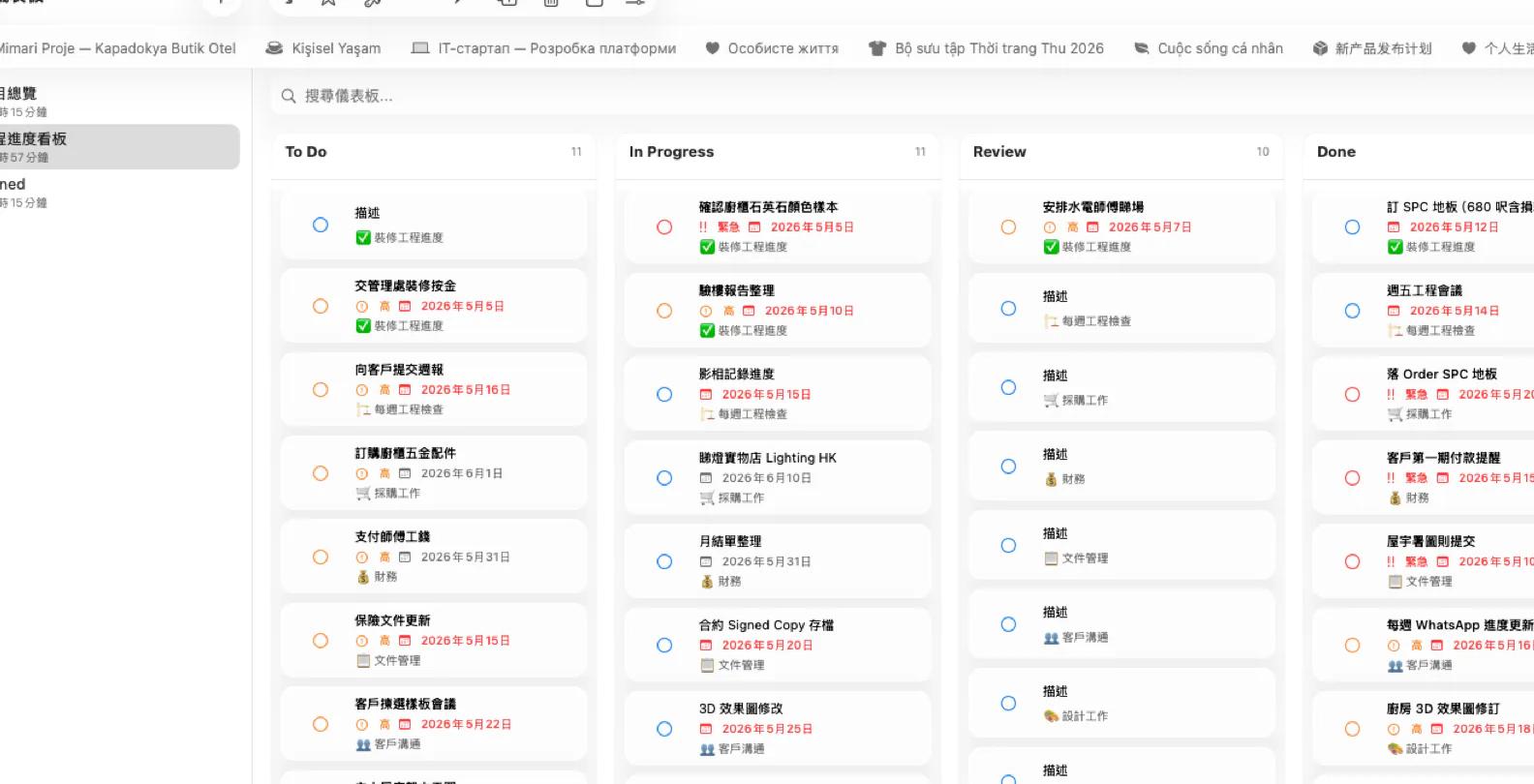Click the 搜尋儀表板 search field
This screenshot has height=784, width=1534.
(x=901, y=96)
